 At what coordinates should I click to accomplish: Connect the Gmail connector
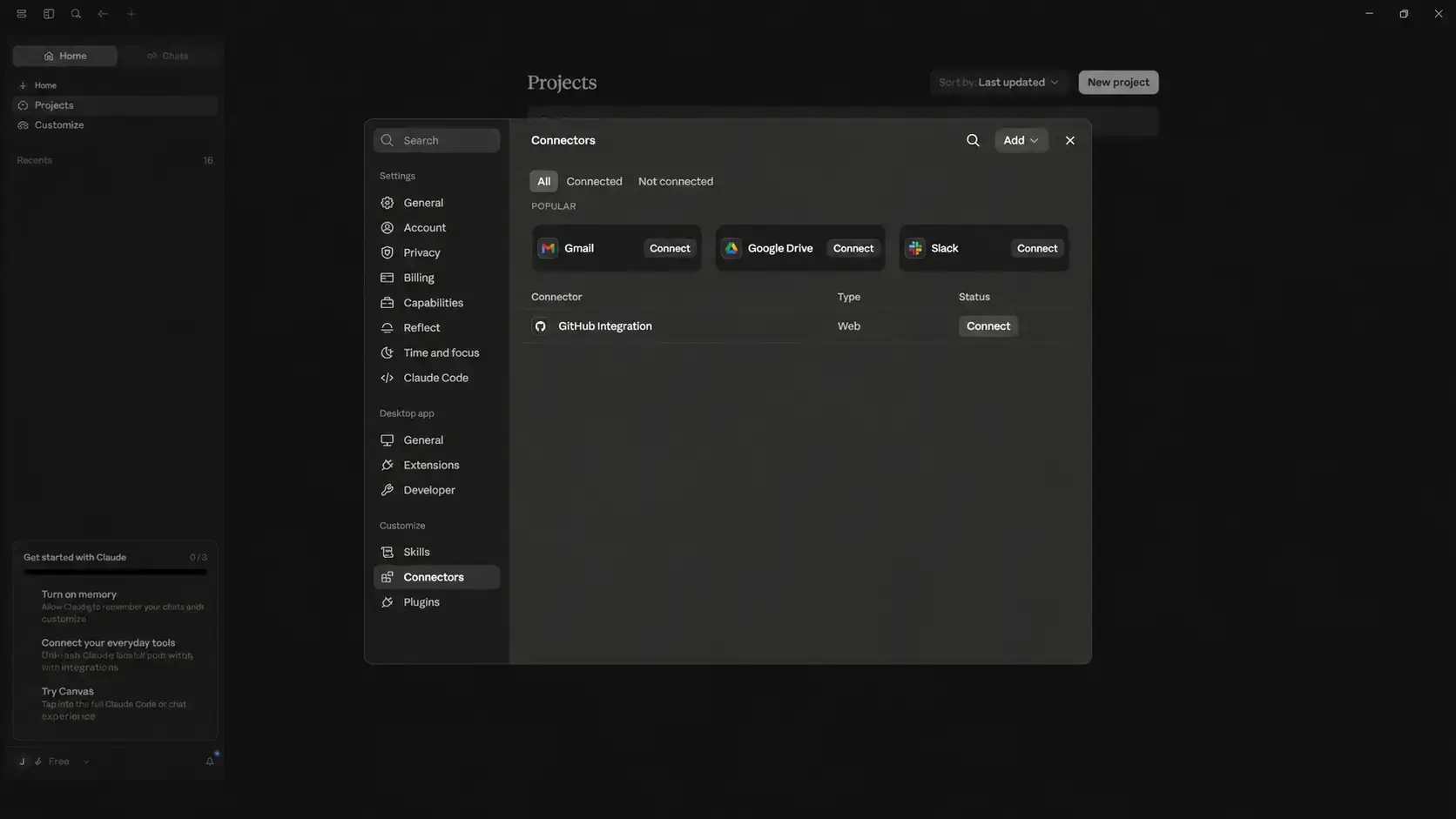click(x=670, y=248)
